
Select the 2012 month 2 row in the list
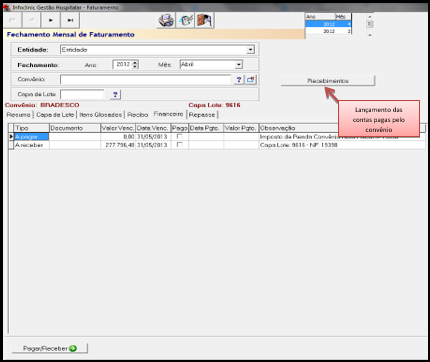328,31
